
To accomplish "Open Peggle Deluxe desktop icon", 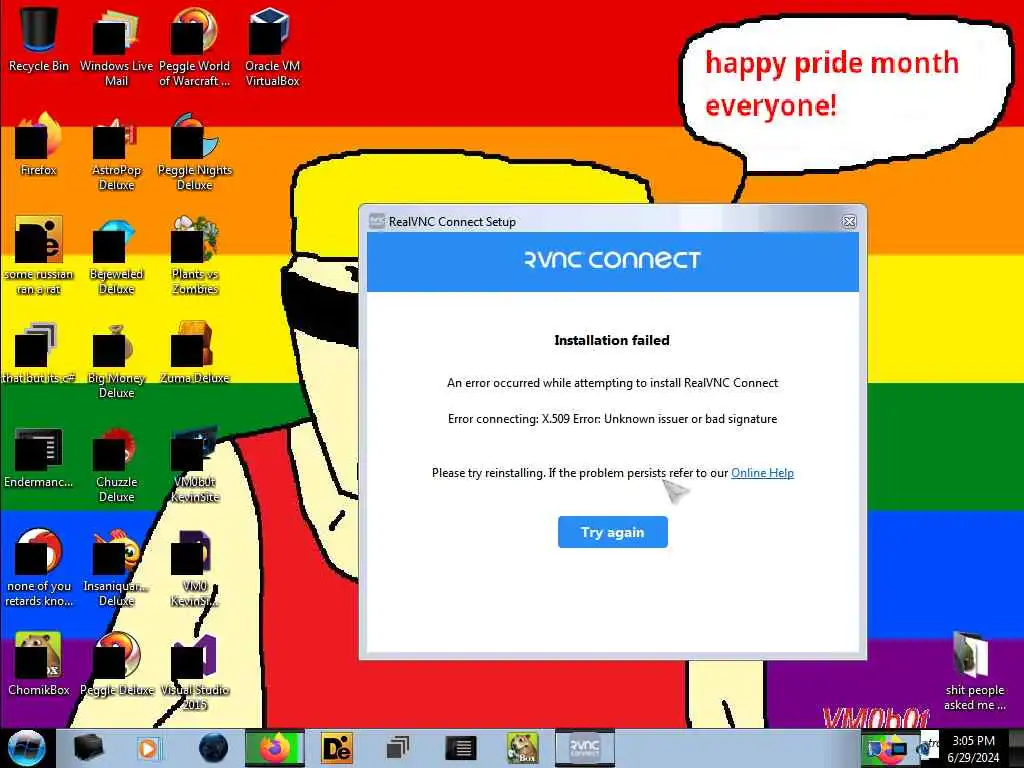I will tap(116, 663).
